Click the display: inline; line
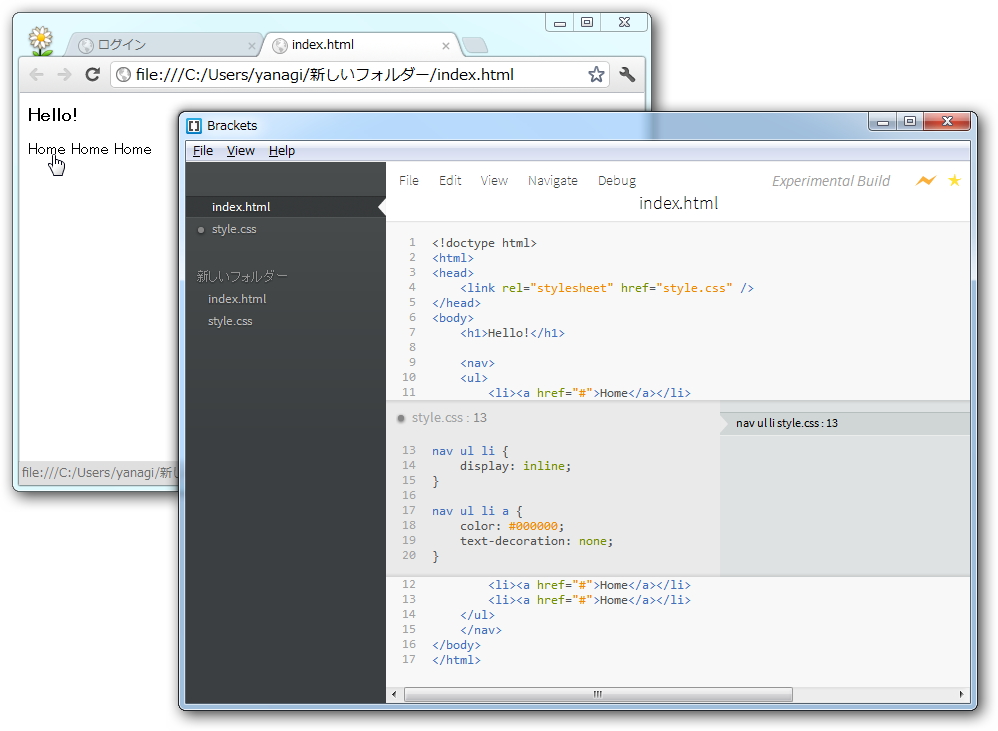The image size is (998, 731). (x=516, y=466)
